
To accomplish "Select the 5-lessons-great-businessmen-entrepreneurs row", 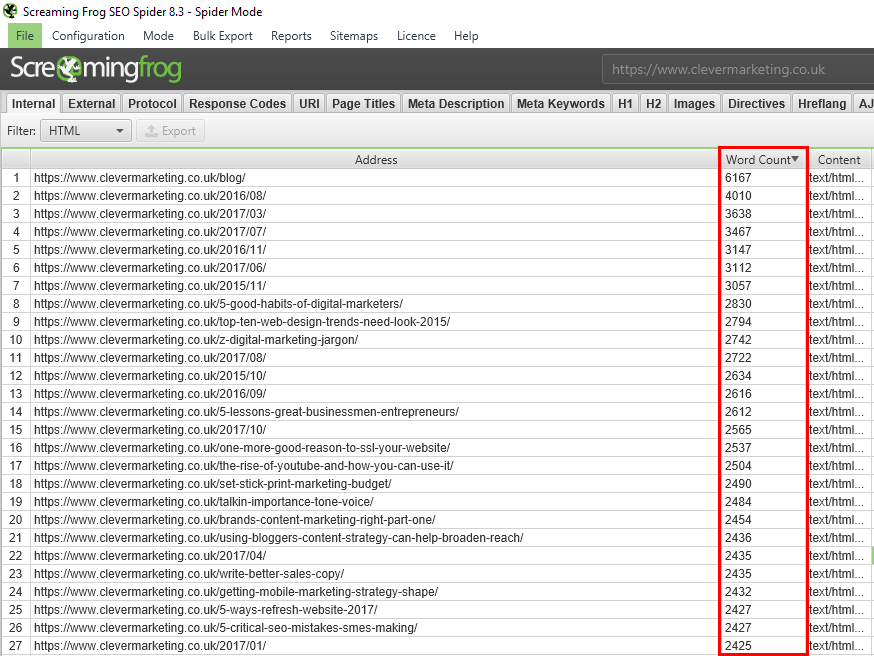I will pos(375,412).
